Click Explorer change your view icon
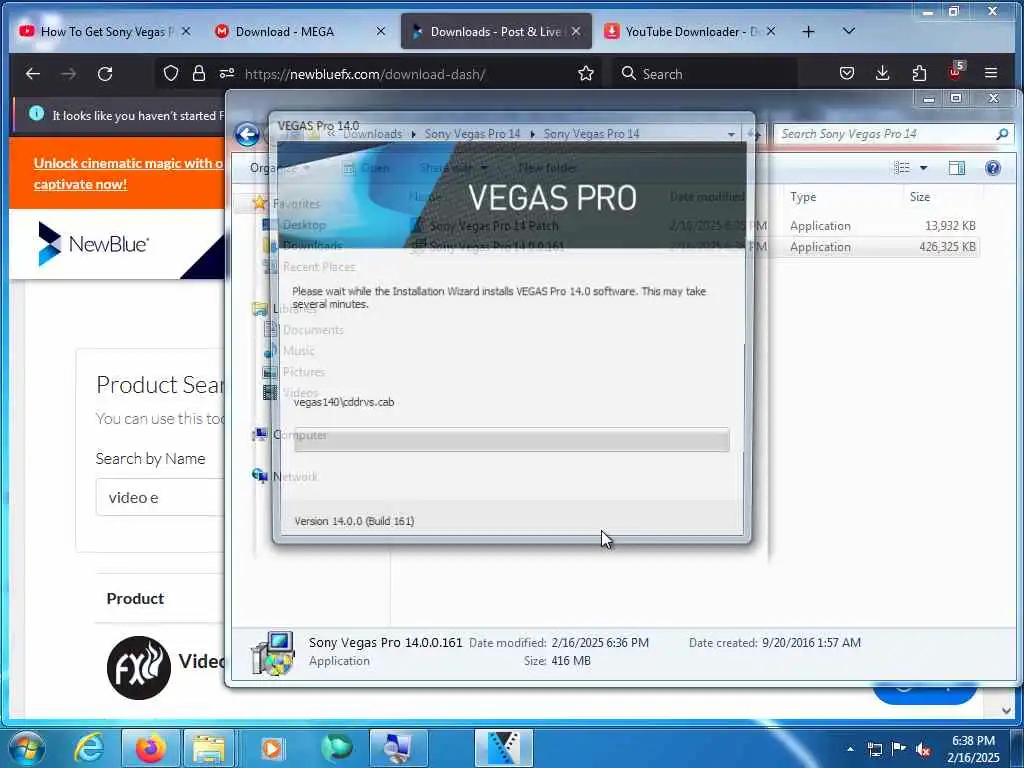The height and width of the screenshot is (768, 1024). click(x=902, y=168)
